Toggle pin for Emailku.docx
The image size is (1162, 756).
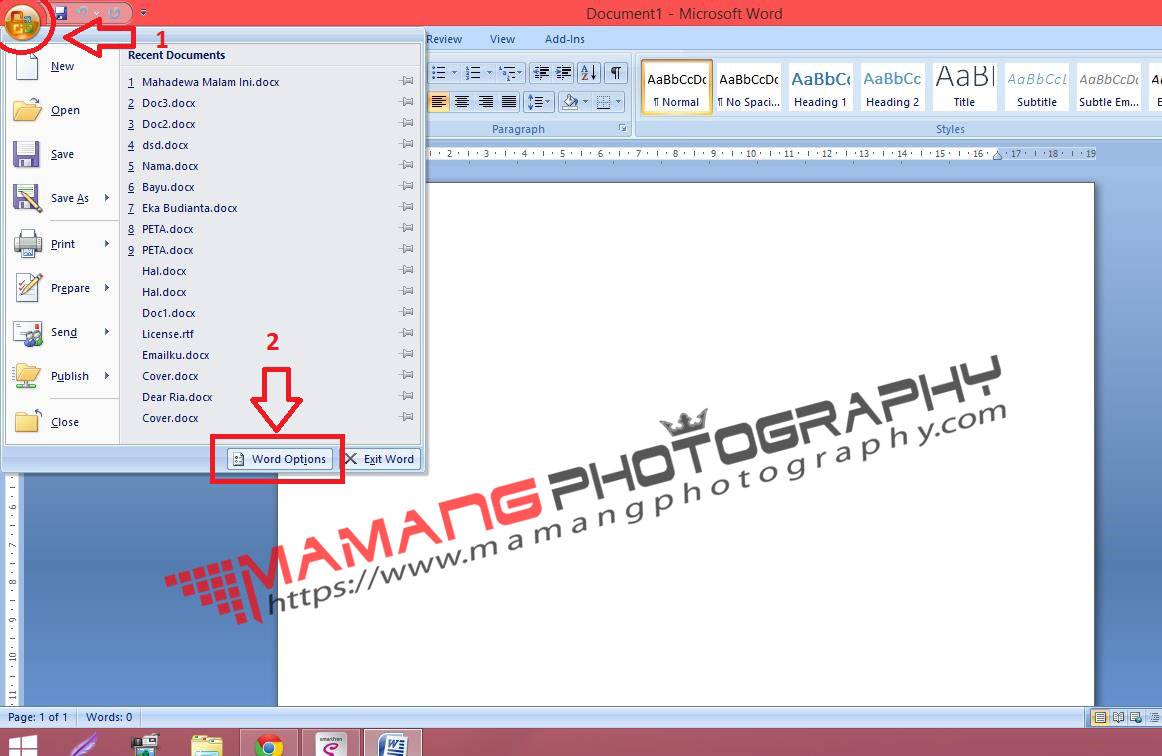click(406, 354)
